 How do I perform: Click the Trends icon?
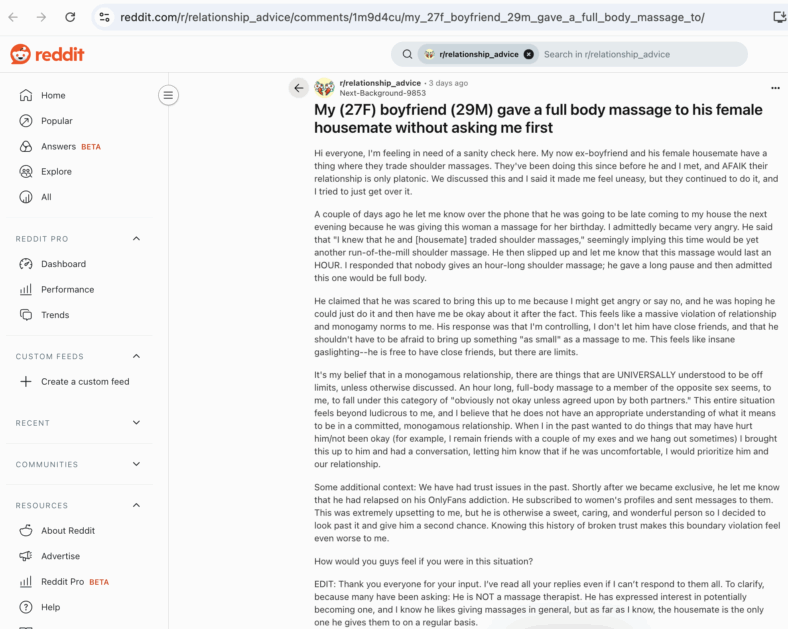click(26, 315)
